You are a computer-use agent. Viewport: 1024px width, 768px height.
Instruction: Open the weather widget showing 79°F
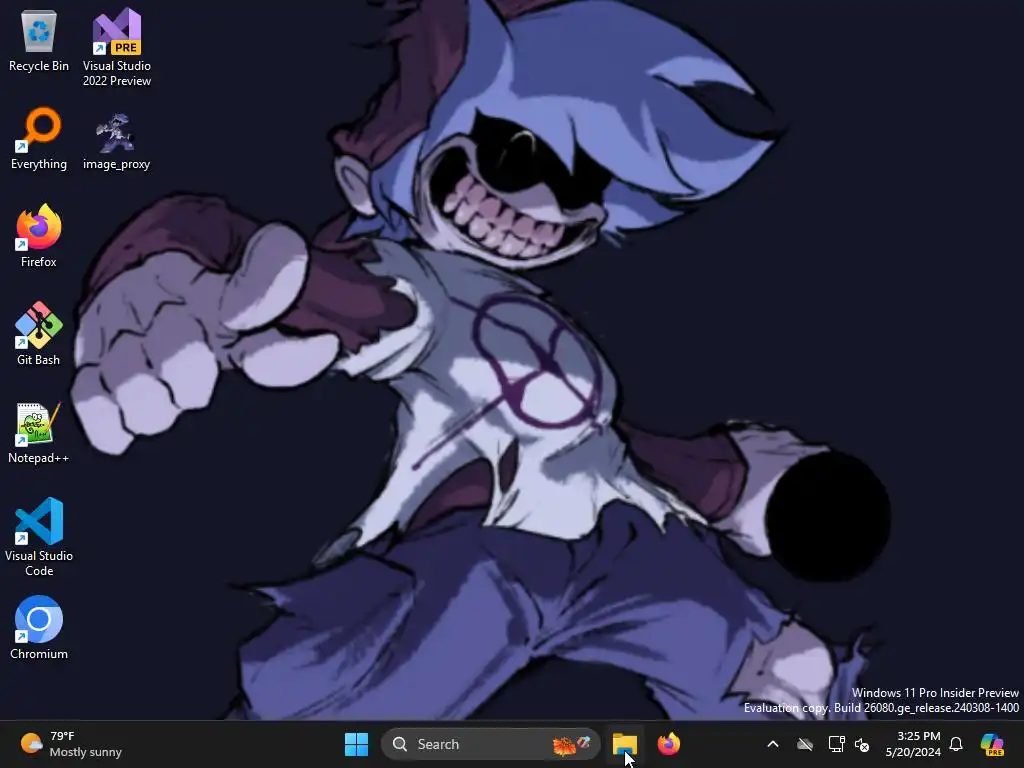coord(71,744)
